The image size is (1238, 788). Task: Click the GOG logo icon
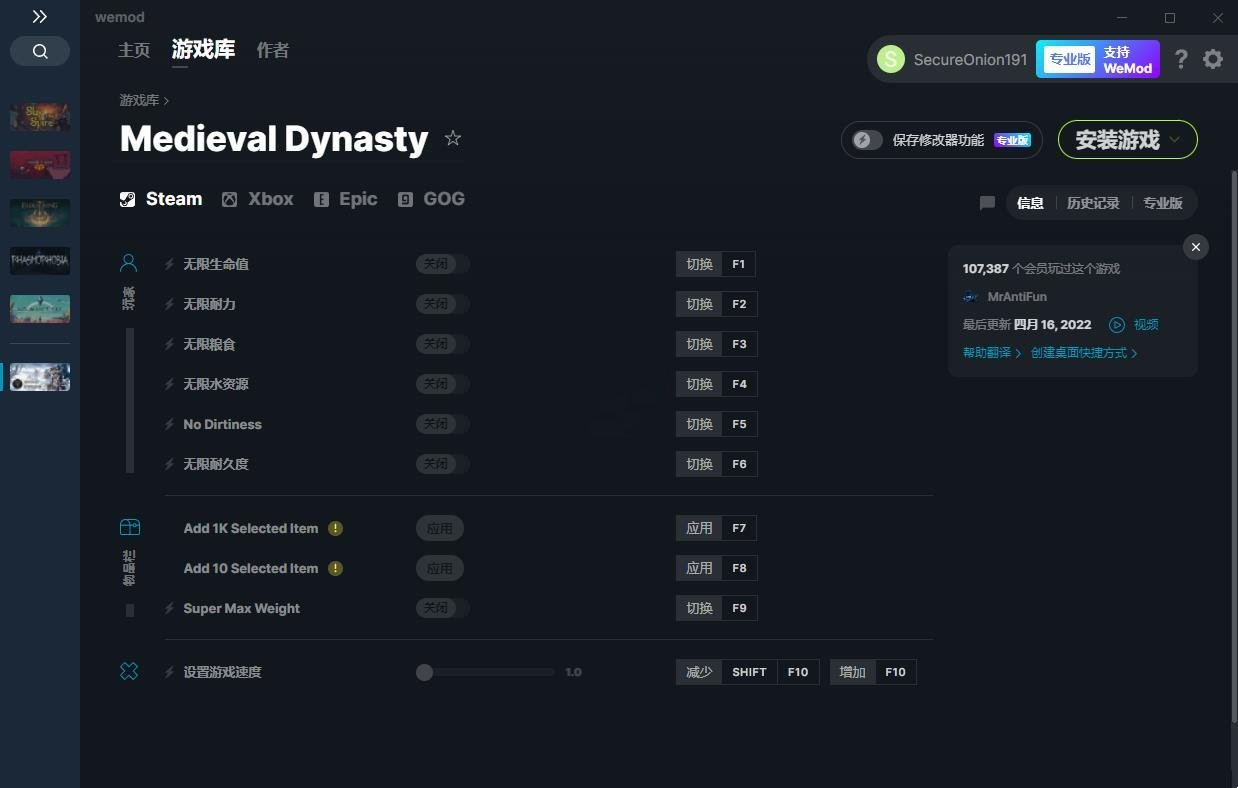point(405,199)
